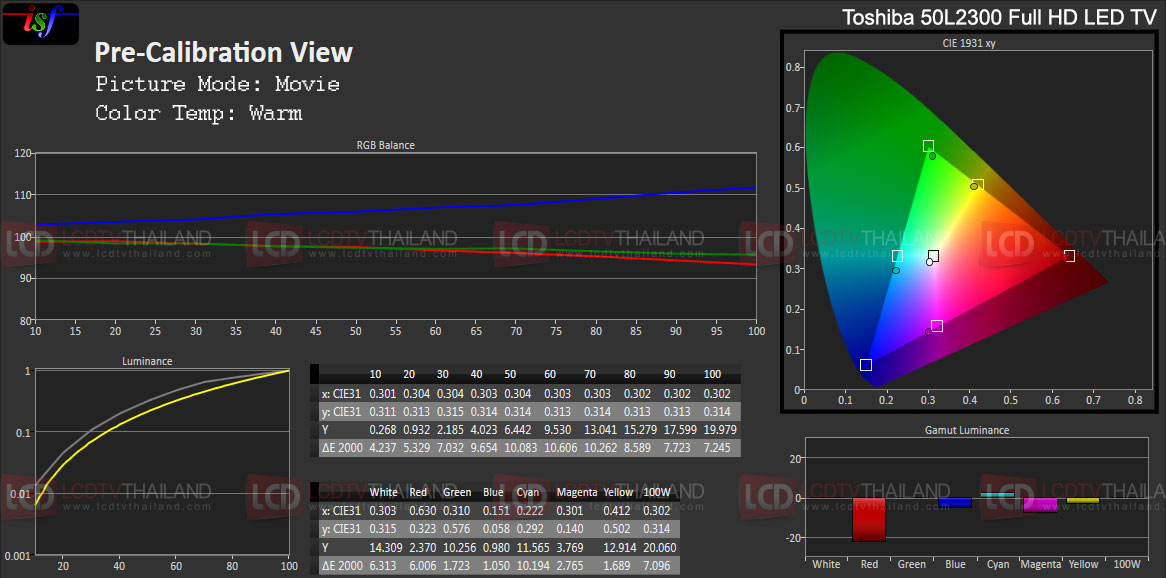This screenshot has height=578, width=1166.
Task: Click the magenta bar in Gamut Luminance chart
Action: tap(1040, 504)
